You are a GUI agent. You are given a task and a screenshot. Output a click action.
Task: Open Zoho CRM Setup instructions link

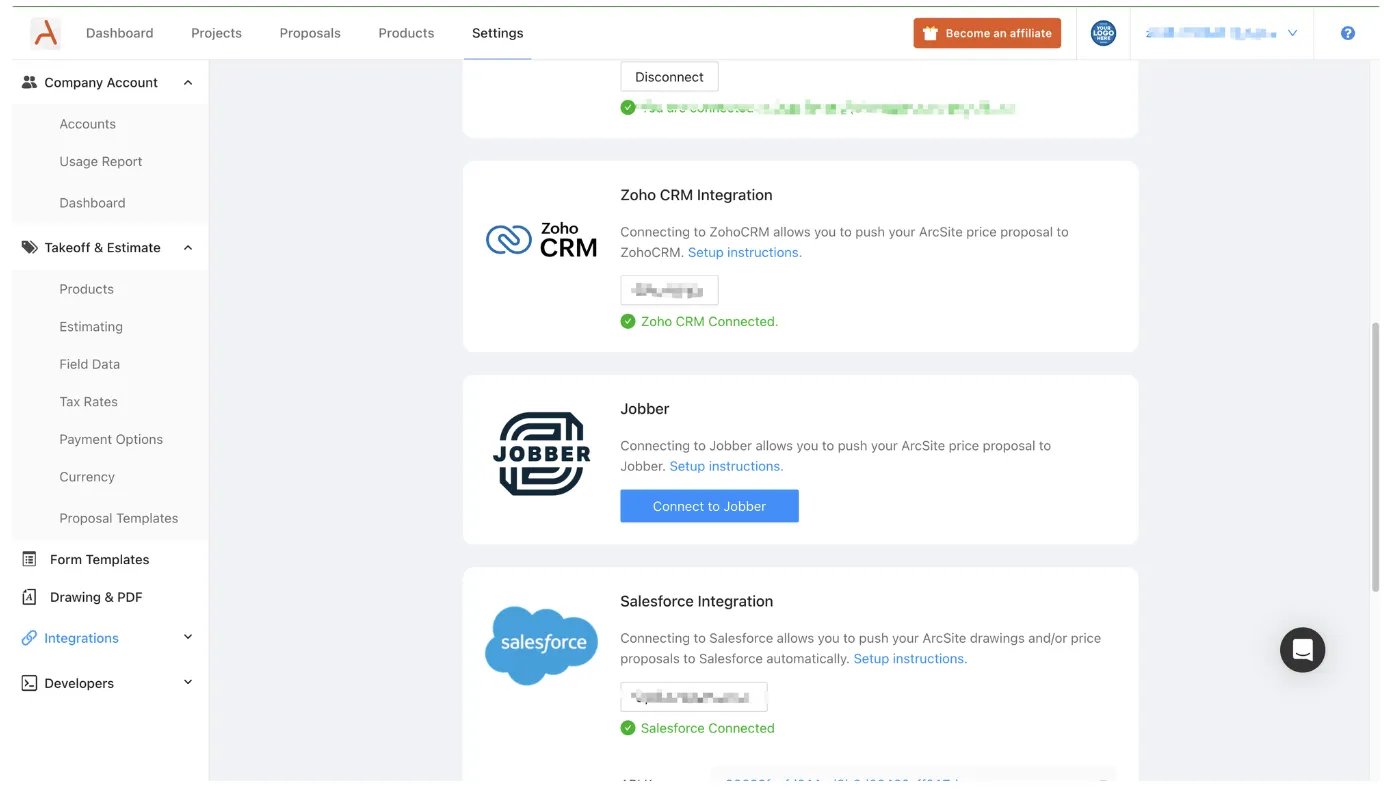pos(745,253)
